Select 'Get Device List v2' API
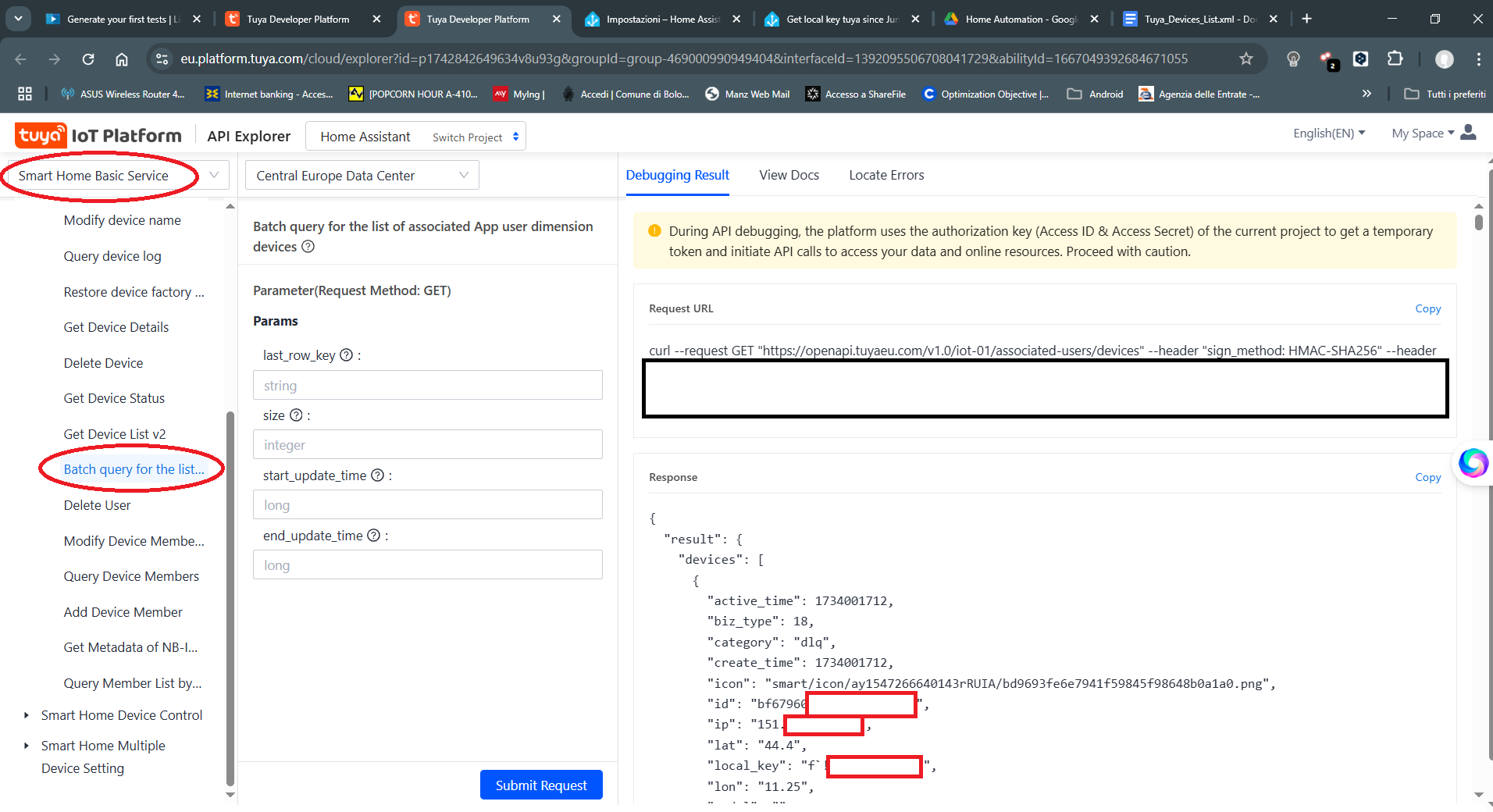 tap(115, 434)
